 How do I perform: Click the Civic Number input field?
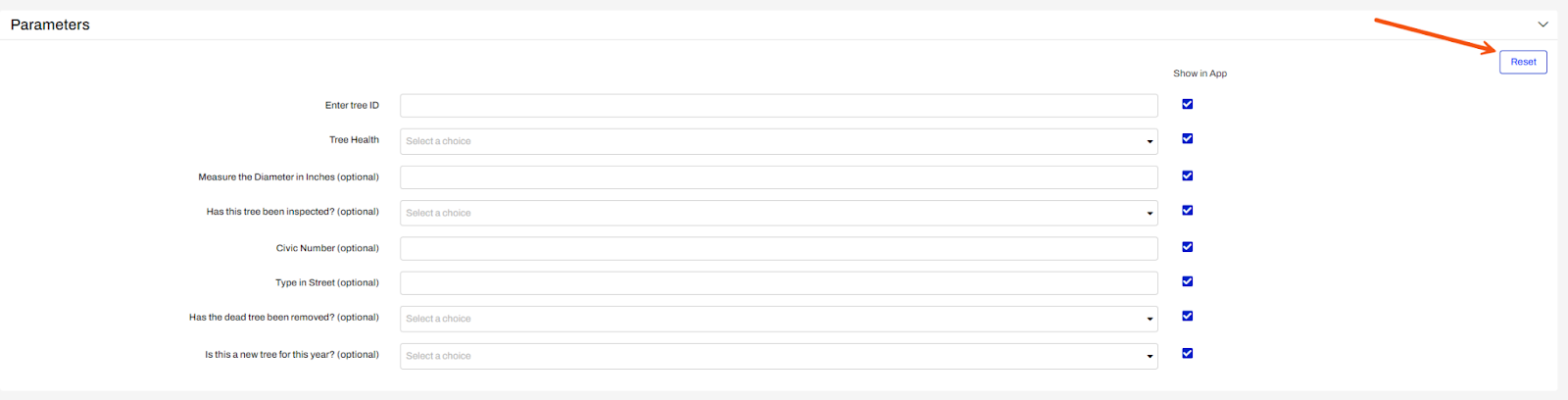tap(778, 249)
